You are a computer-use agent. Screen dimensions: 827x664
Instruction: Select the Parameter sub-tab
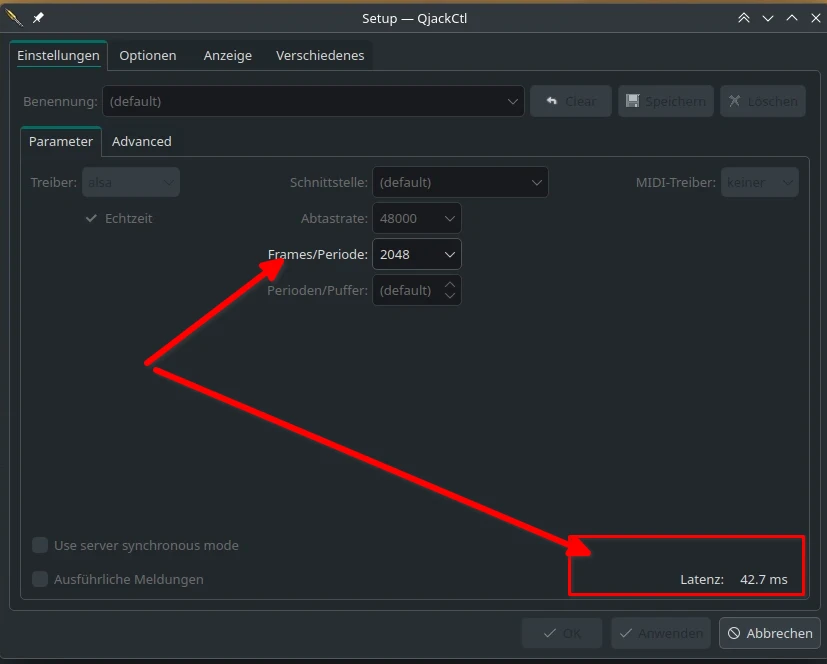tap(61, 141)
